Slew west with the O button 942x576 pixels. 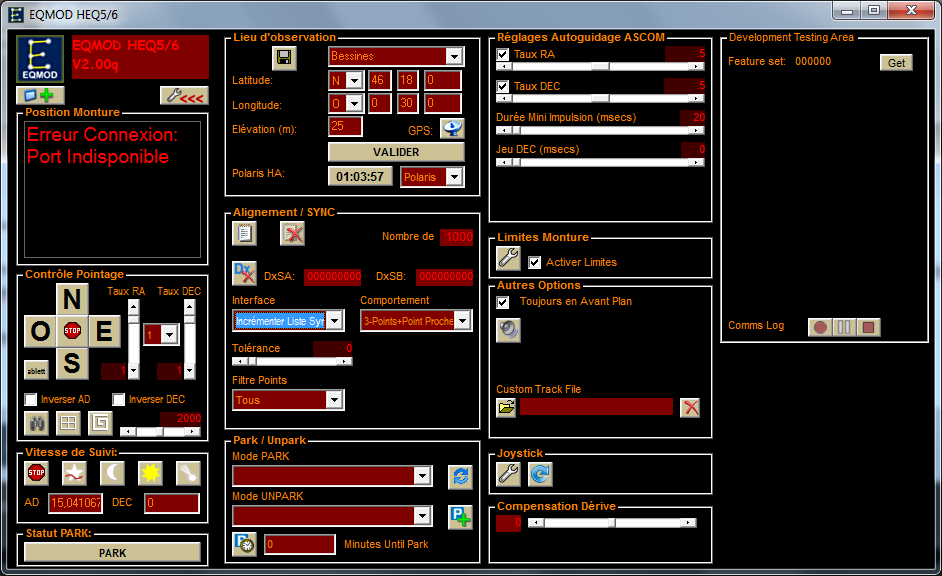(x=40, y=330)
